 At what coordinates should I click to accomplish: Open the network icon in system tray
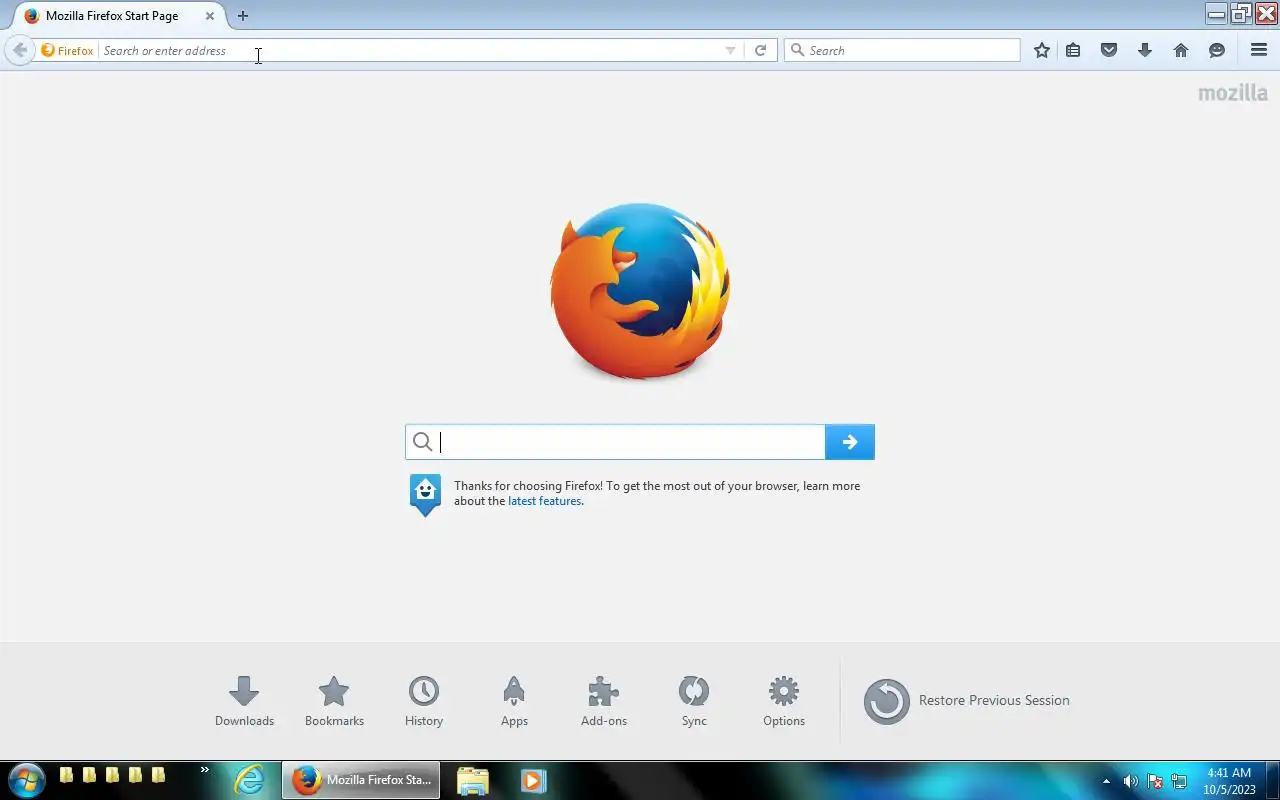[x=1179, y=781]
